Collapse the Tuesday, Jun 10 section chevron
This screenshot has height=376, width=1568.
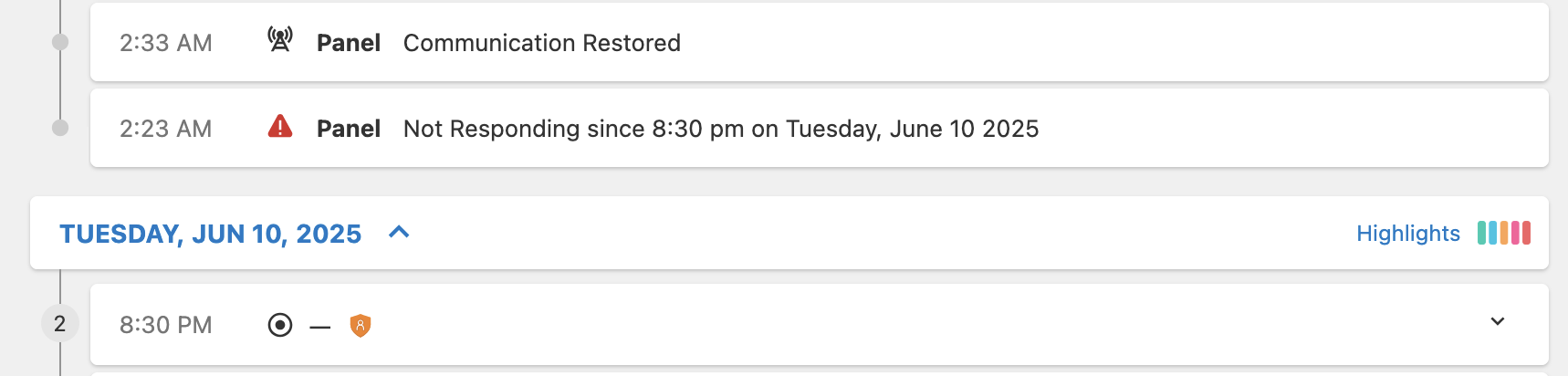pos(399,232)
